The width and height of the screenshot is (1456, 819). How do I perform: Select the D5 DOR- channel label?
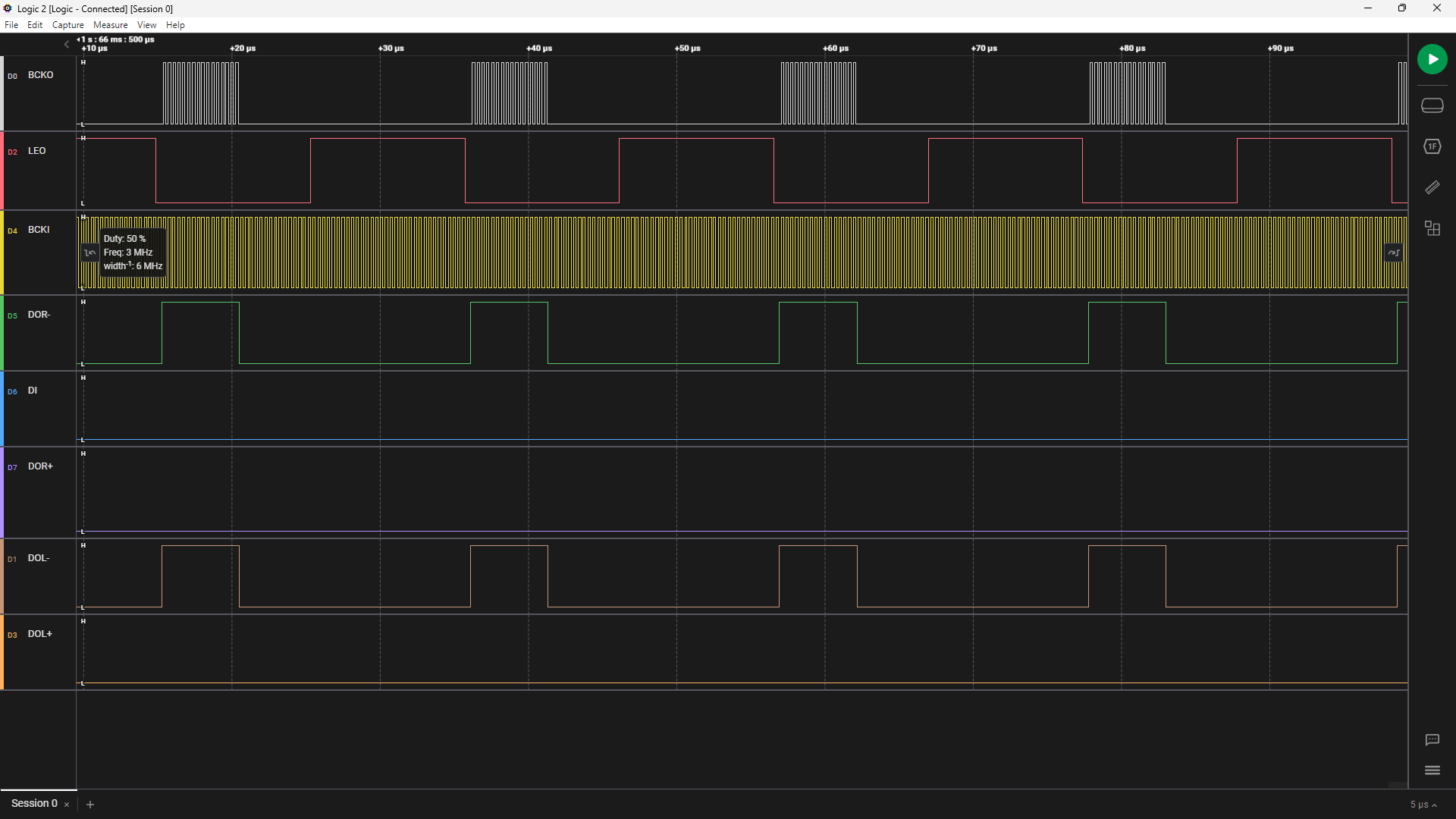click(x=39, y=315)
